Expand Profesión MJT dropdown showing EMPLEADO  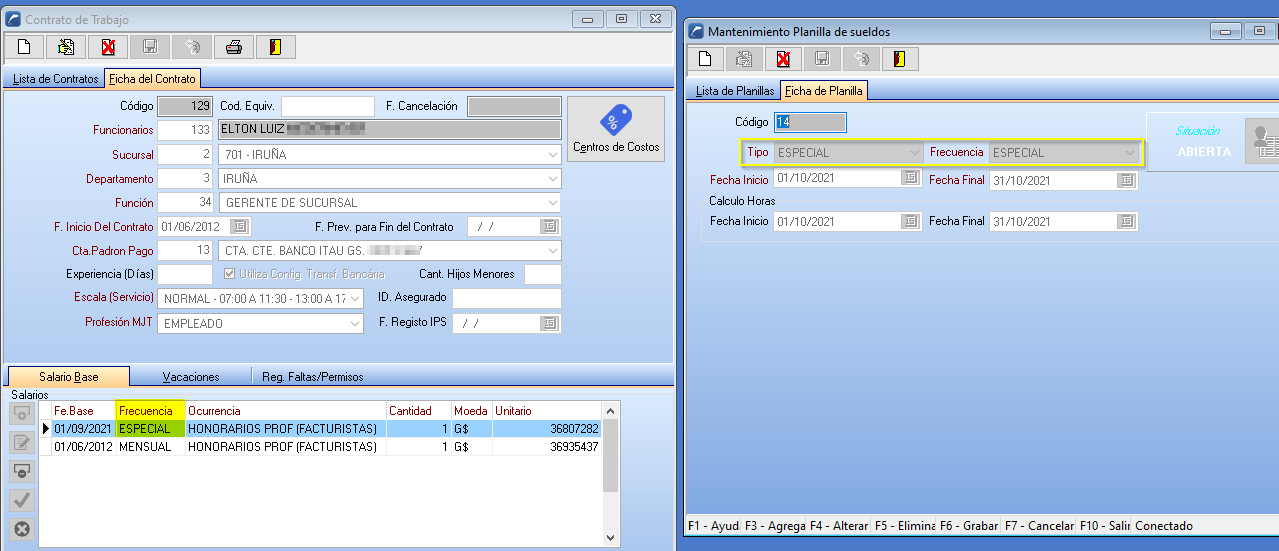[355, 323]
